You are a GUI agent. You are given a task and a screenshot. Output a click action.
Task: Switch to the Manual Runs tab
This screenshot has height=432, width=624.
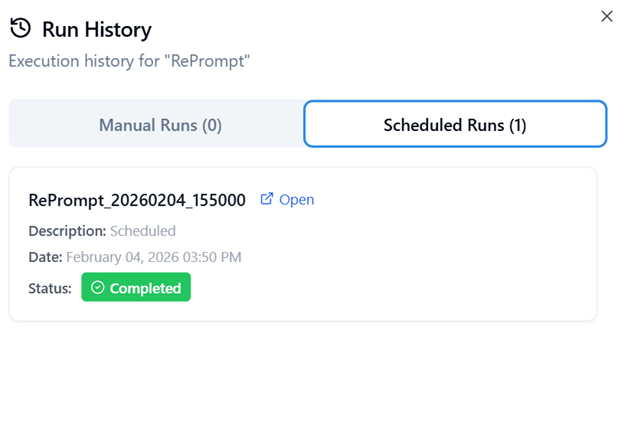(x=159, y=125)
